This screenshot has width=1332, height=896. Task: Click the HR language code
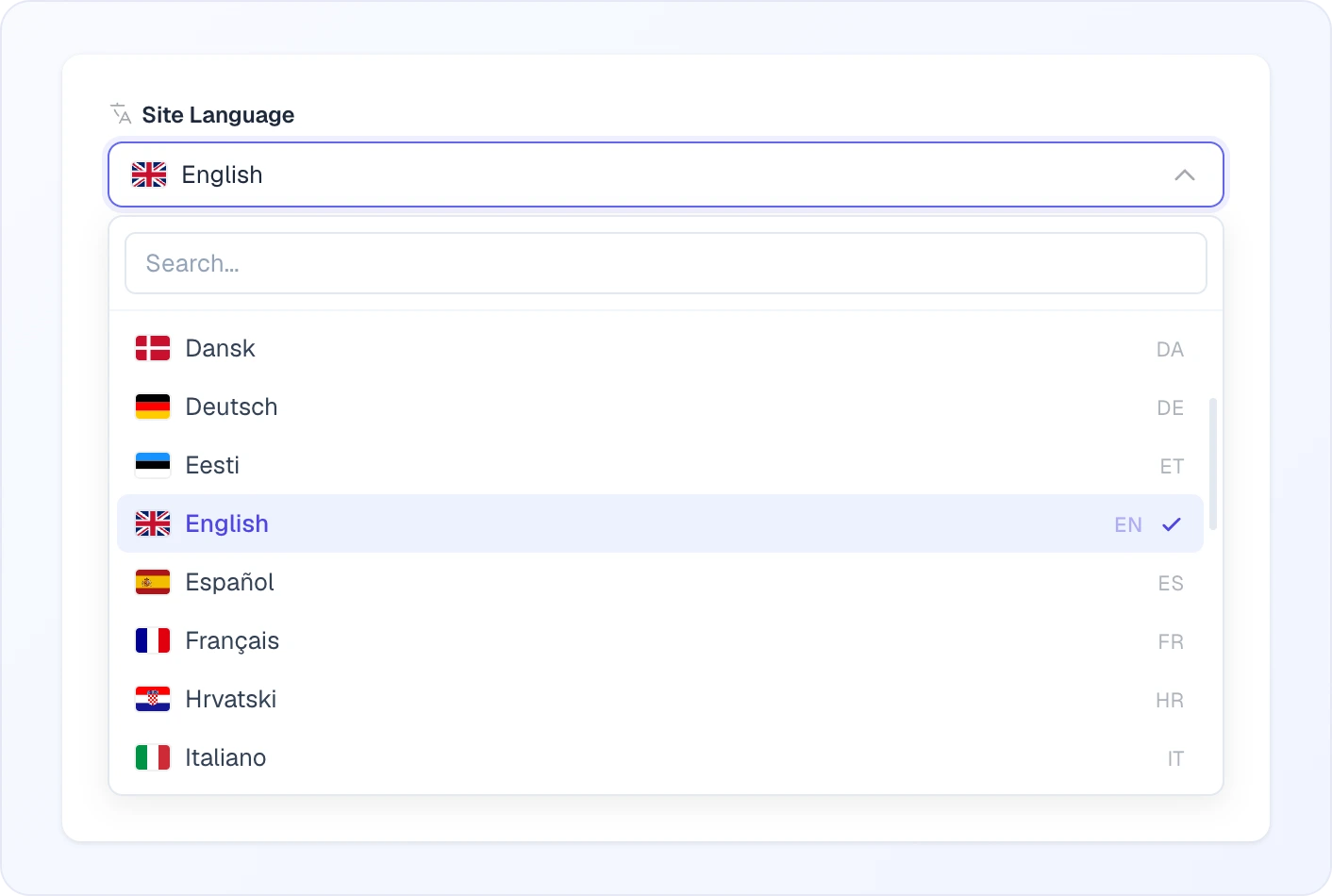pyautogui.click(x=1170, y=701)
